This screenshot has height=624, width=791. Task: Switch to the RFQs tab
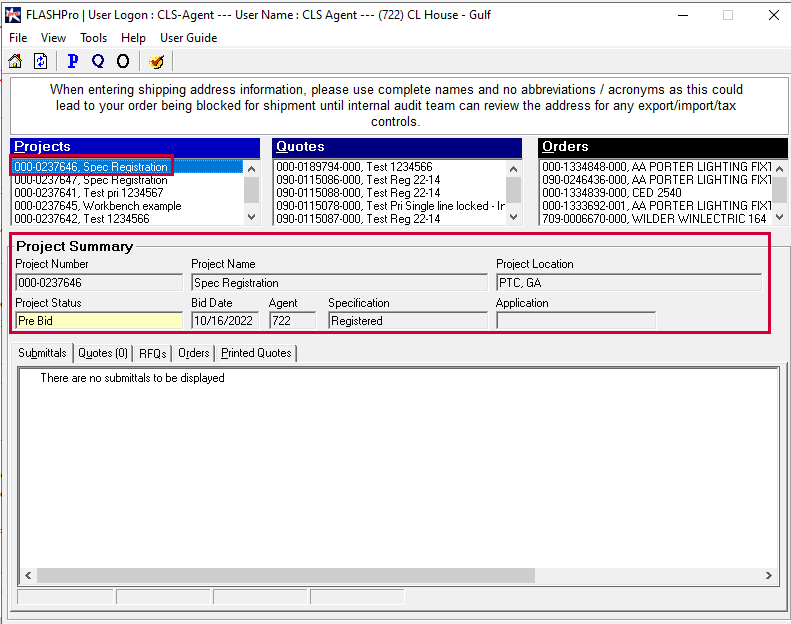tap(152, 353)
